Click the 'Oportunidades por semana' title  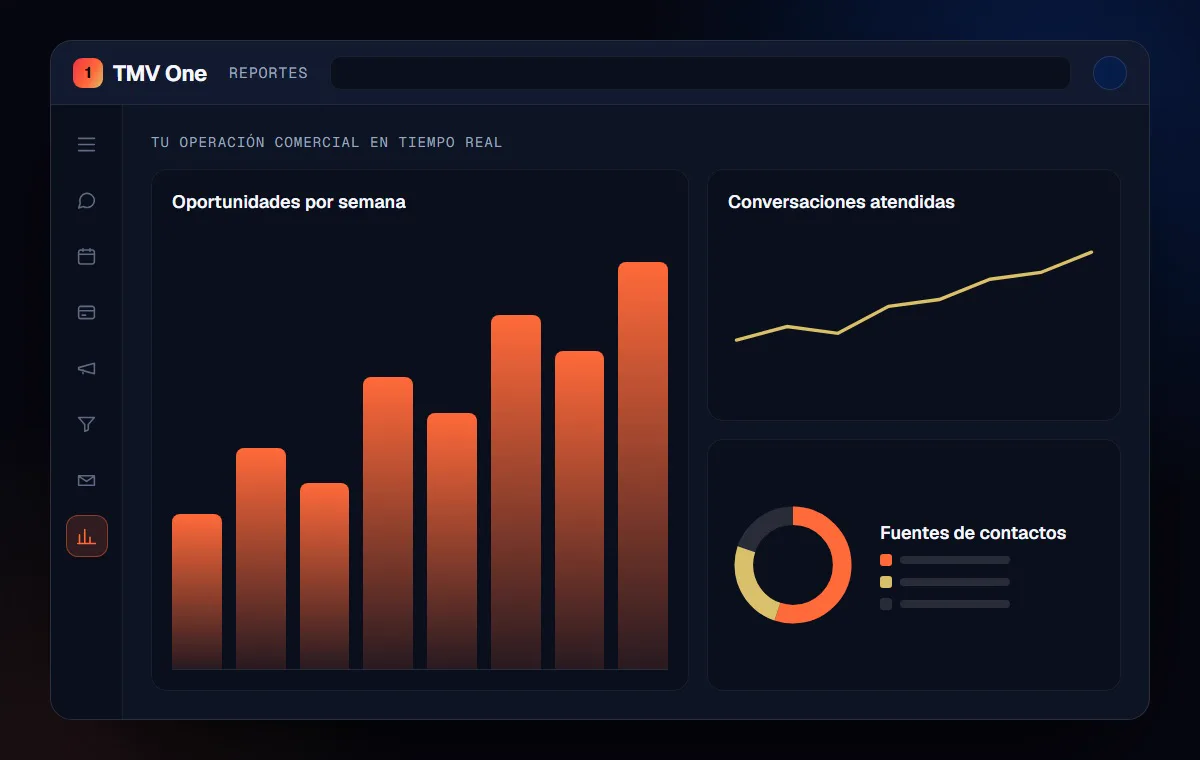click(x=289, y=202)
